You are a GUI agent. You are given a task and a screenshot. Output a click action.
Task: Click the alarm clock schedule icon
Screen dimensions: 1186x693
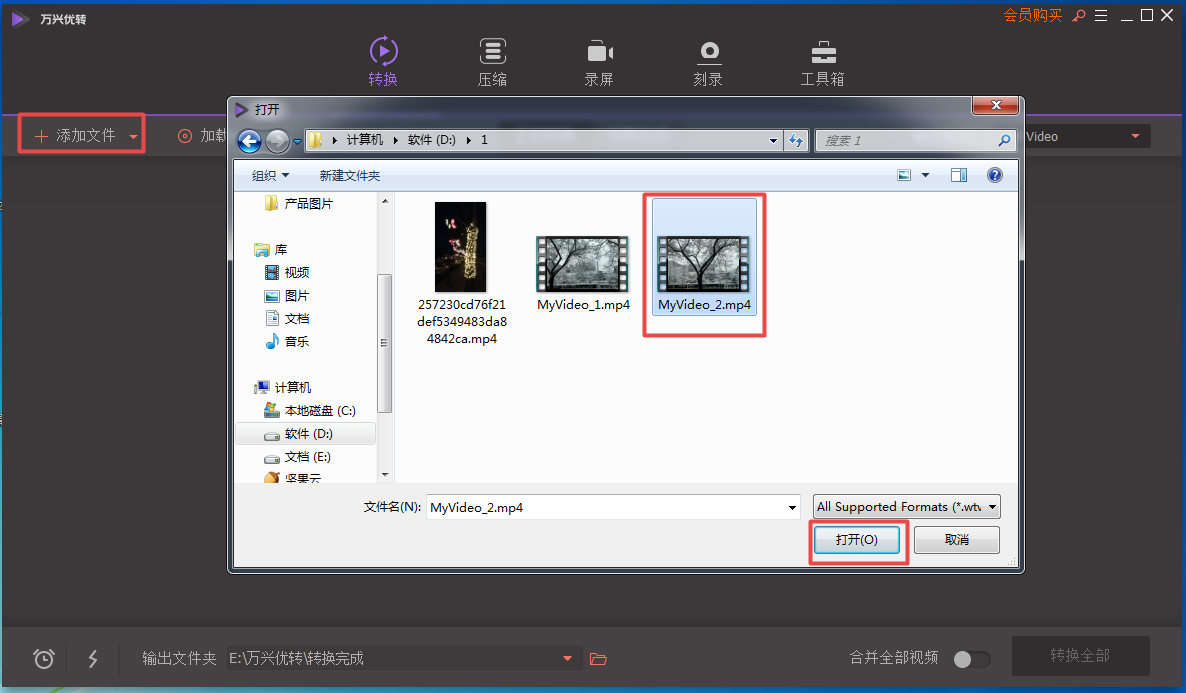[x=44, y=658]
